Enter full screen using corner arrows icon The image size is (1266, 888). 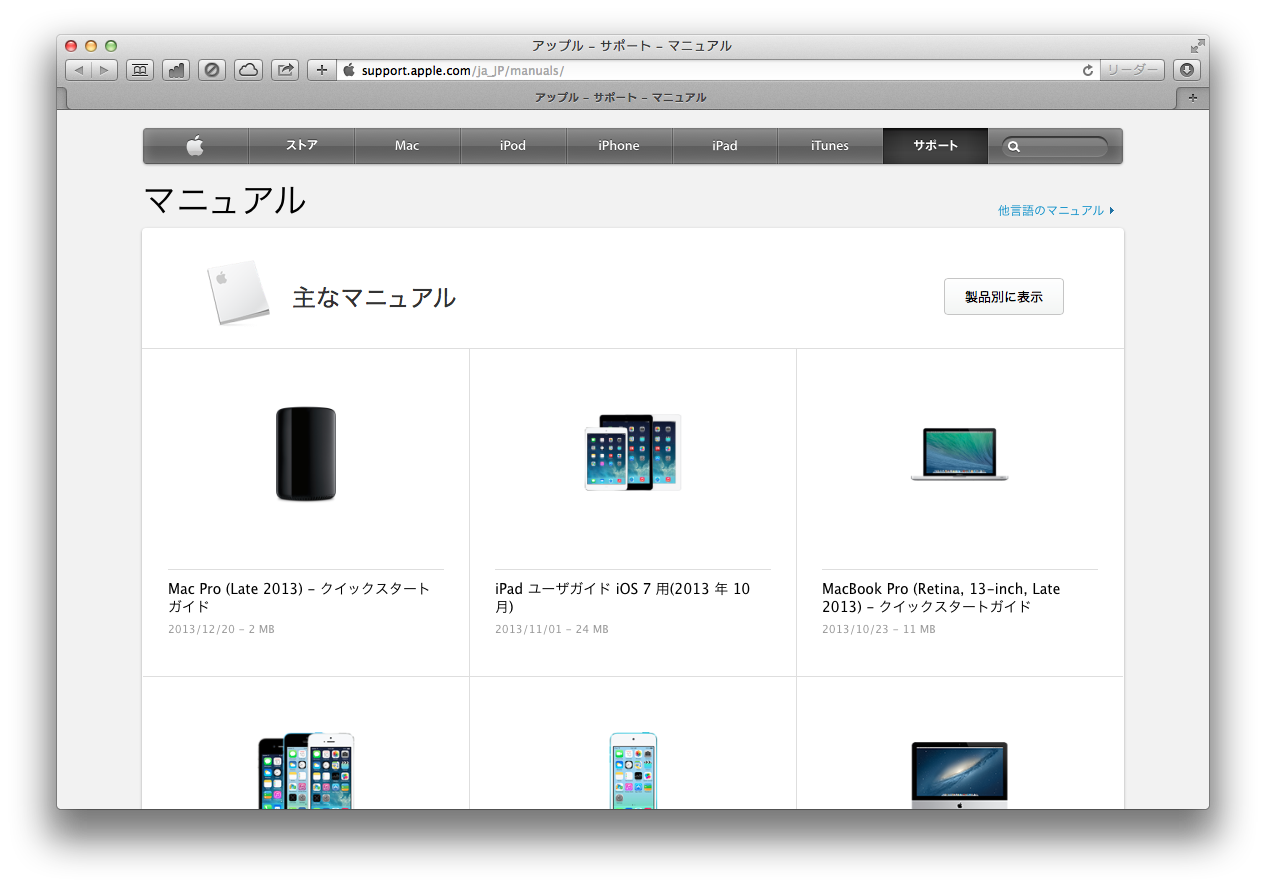[x=1197, y=46]
